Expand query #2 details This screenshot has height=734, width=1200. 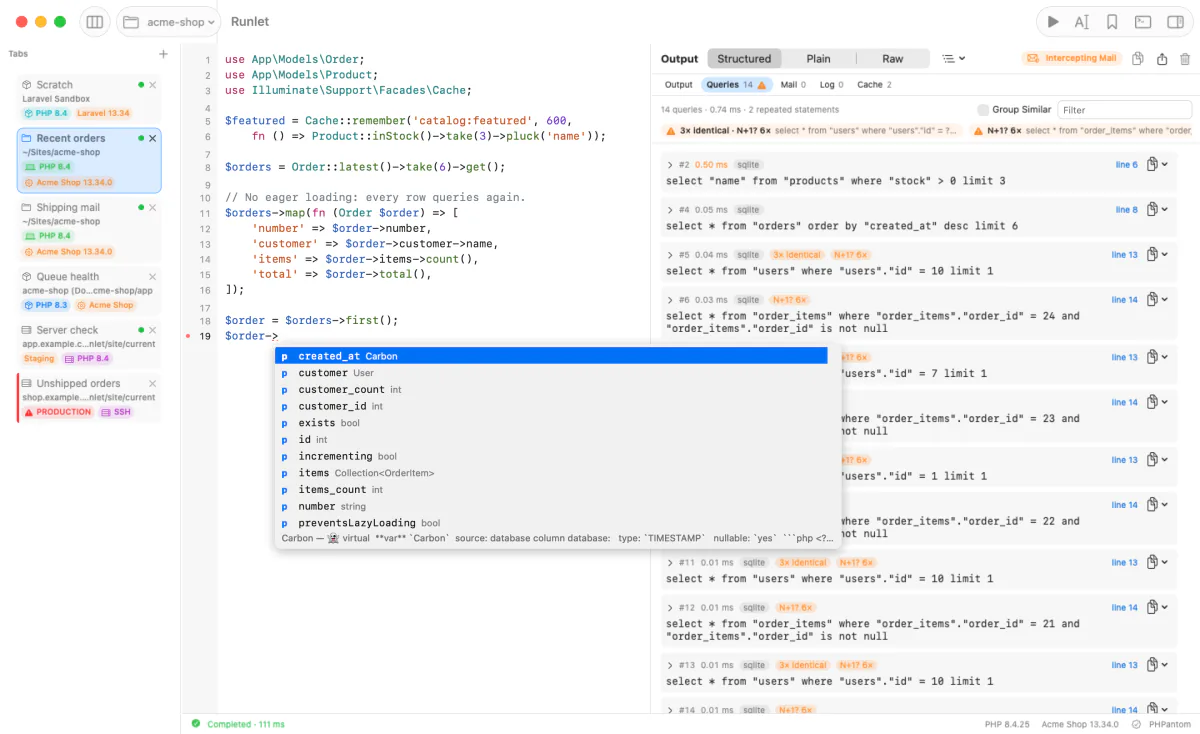(x=670, y=164)
